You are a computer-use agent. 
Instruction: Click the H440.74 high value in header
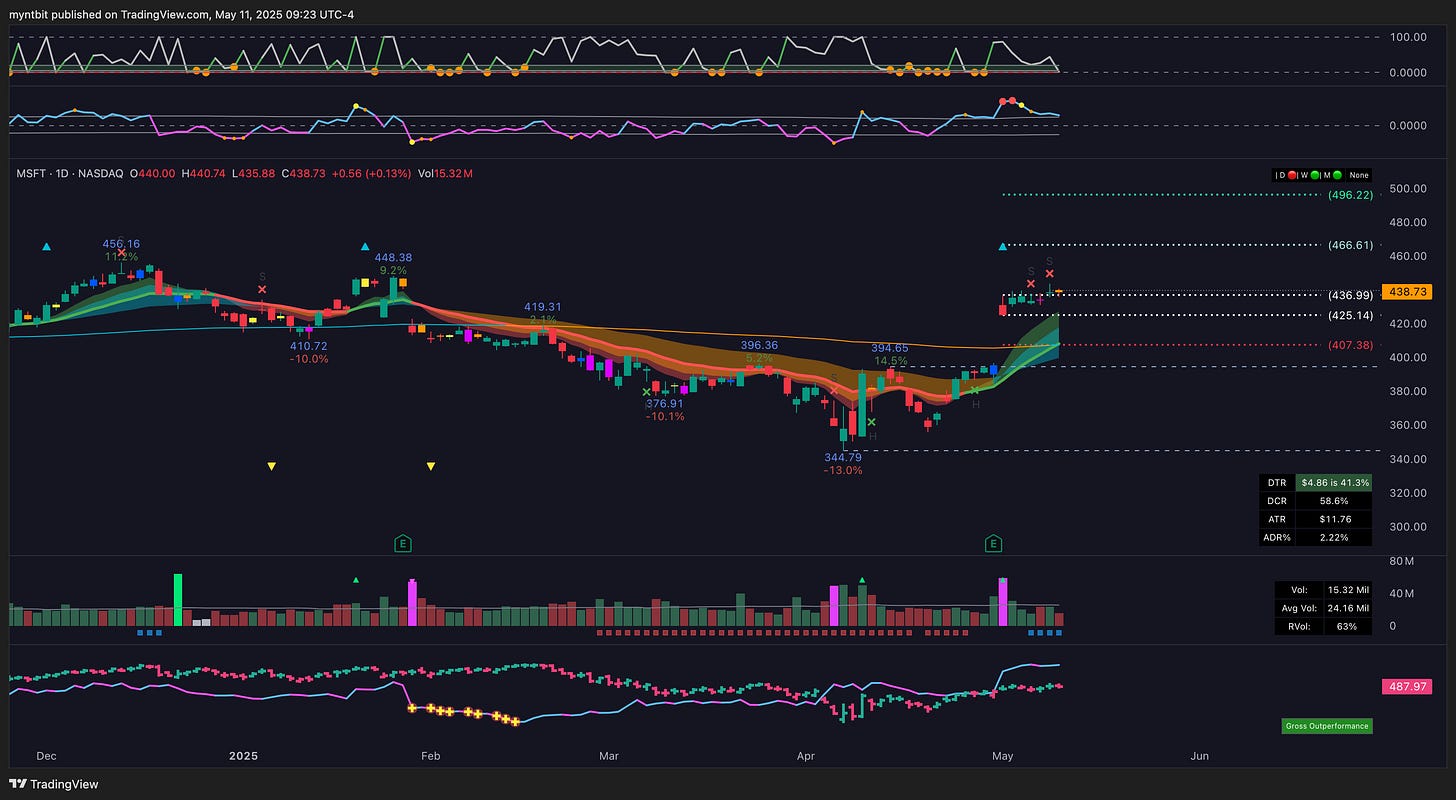click(x=201, y=174)
